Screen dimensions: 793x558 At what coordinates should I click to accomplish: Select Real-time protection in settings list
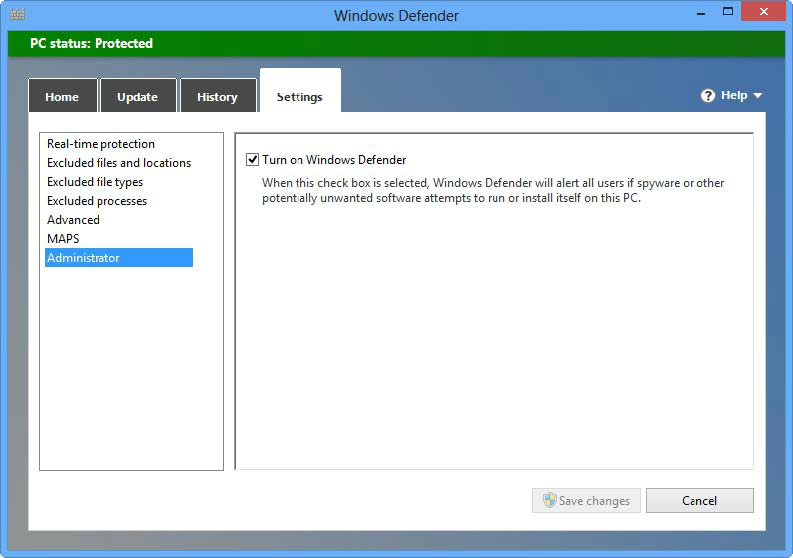coord(101,144)
